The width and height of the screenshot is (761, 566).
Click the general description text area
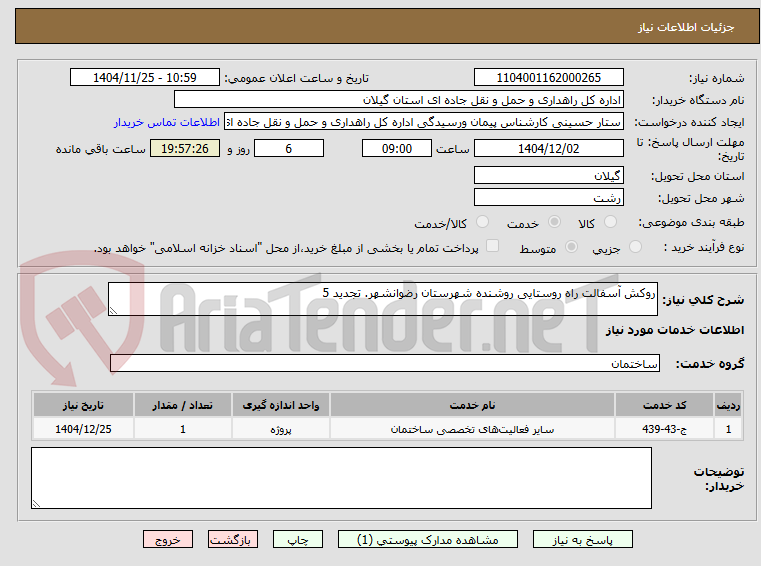tap(383, 299)
